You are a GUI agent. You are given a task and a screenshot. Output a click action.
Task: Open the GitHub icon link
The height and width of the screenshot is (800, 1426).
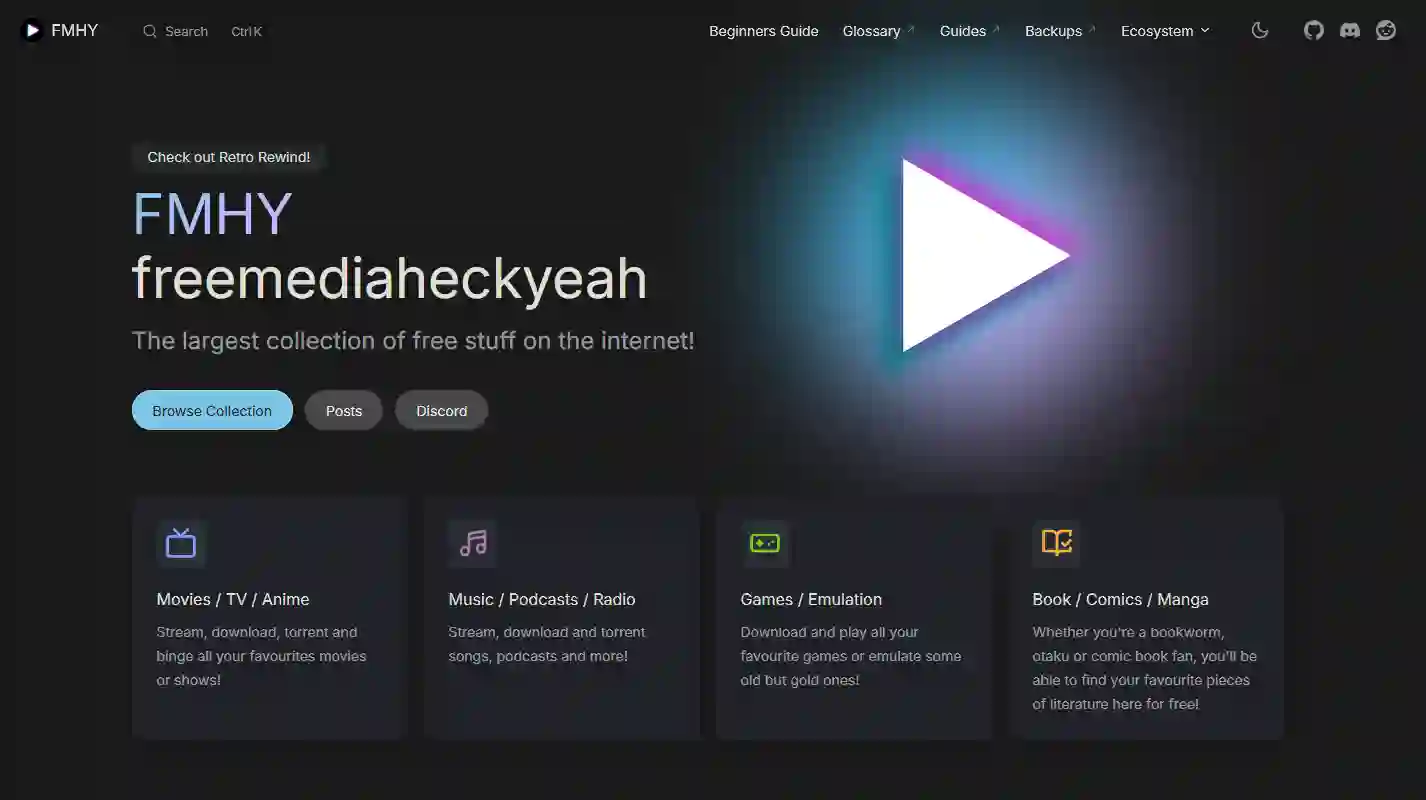click(x=1314, y=31)
